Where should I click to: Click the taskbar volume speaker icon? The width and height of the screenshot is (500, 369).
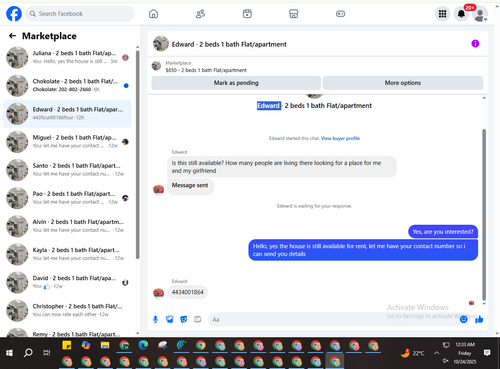click(x=446, y=361)
